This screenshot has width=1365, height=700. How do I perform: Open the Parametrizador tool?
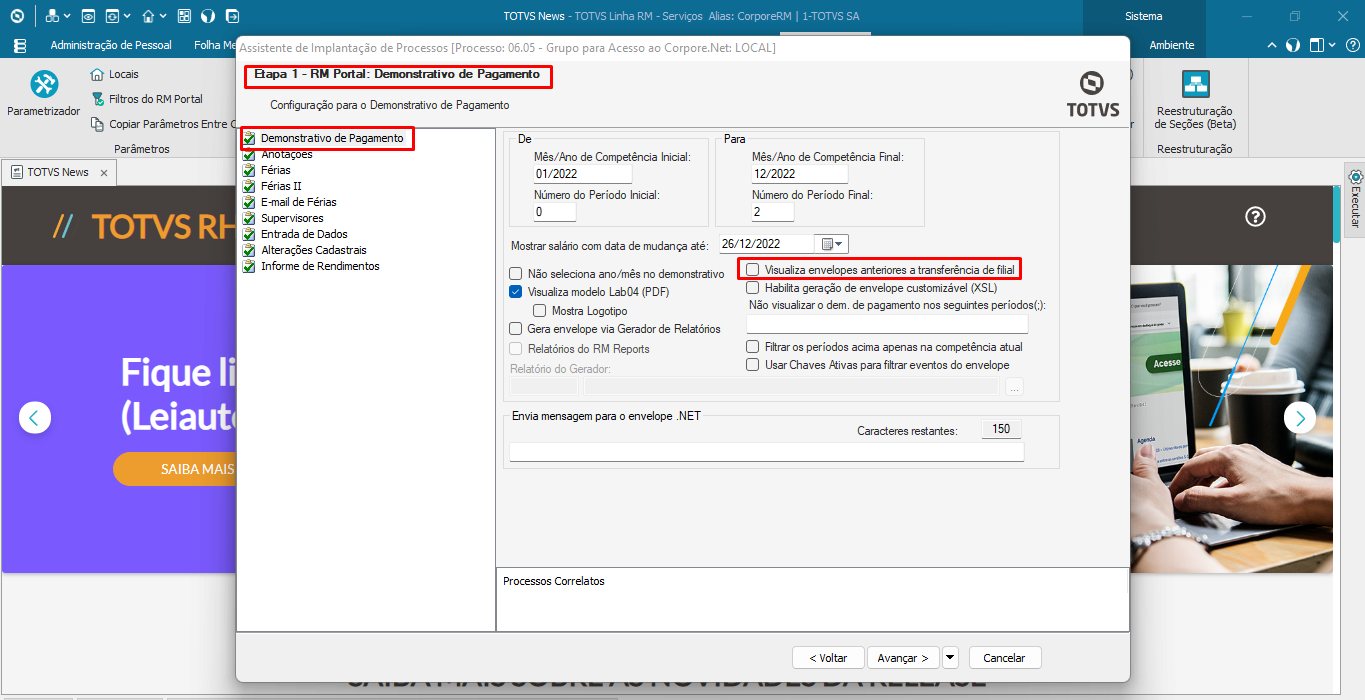click(x=43, y=95)
